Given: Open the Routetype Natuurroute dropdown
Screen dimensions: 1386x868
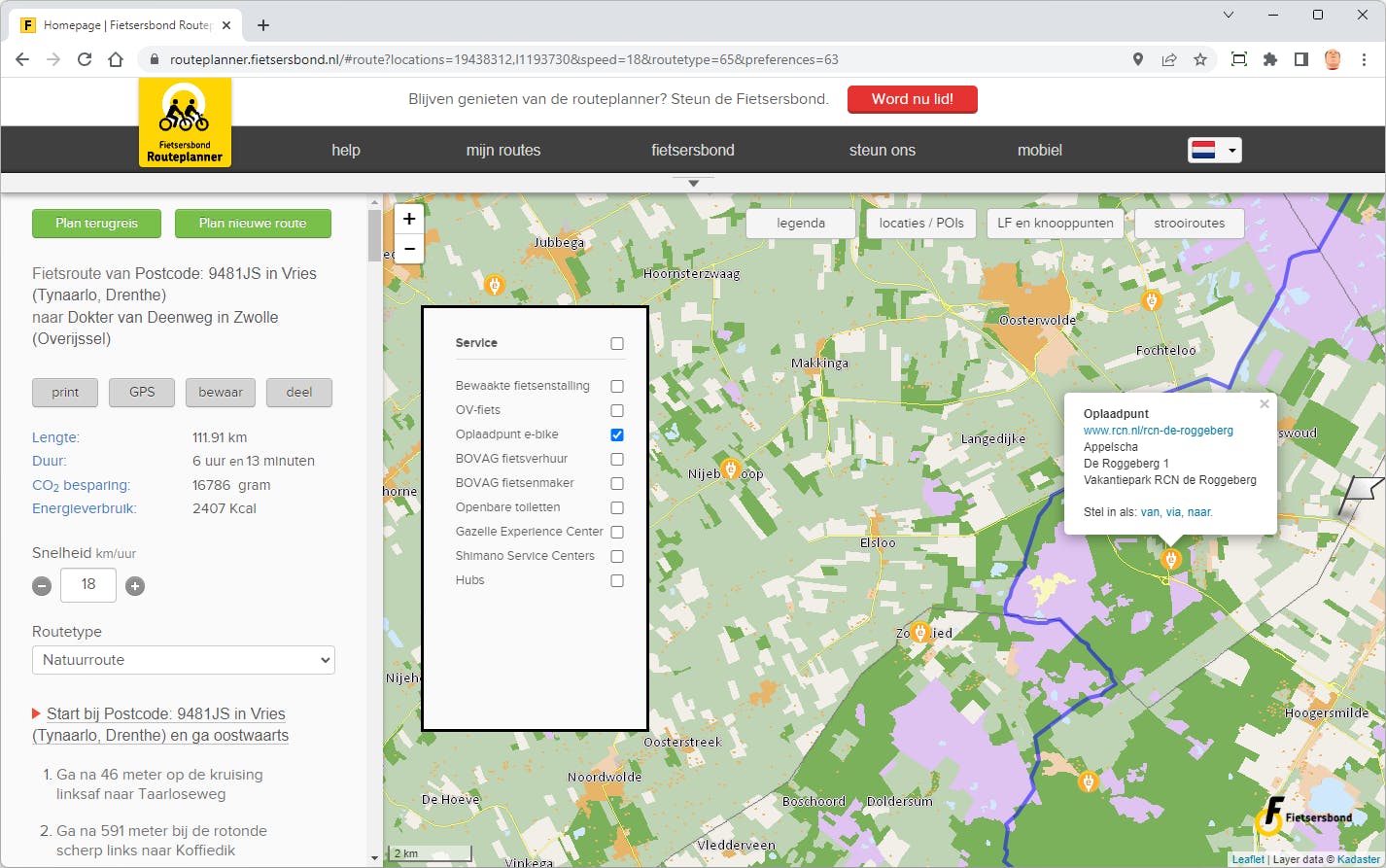Looking at the screenshot, I should (184, 660).
